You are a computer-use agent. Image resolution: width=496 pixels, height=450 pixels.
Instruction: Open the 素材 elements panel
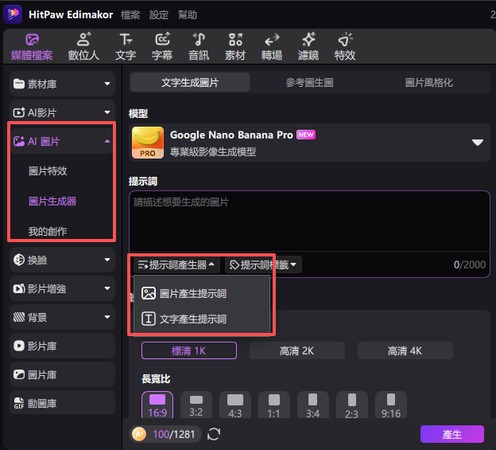point(235,47)
